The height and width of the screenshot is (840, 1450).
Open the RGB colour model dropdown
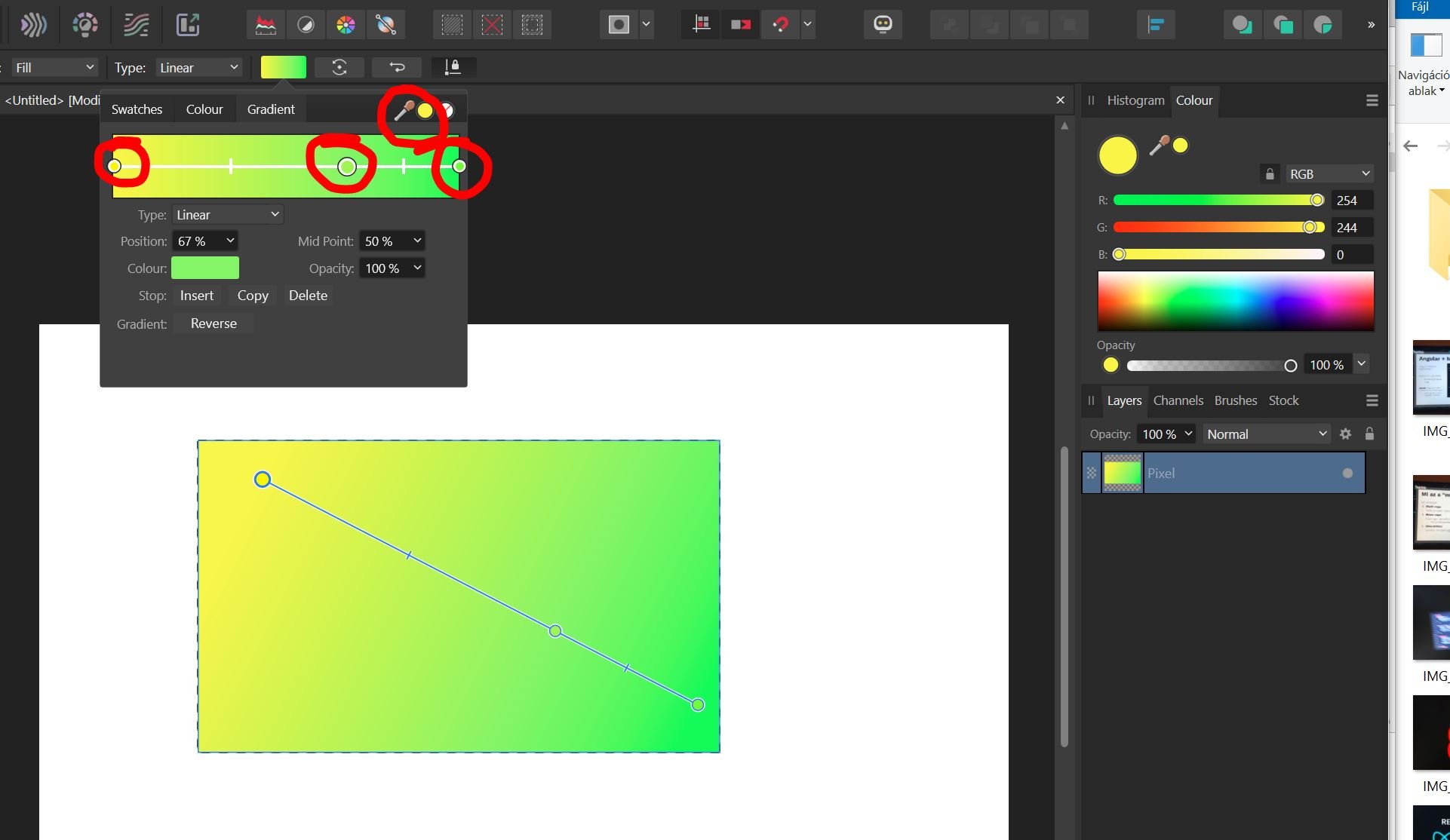pos(1329,174)
